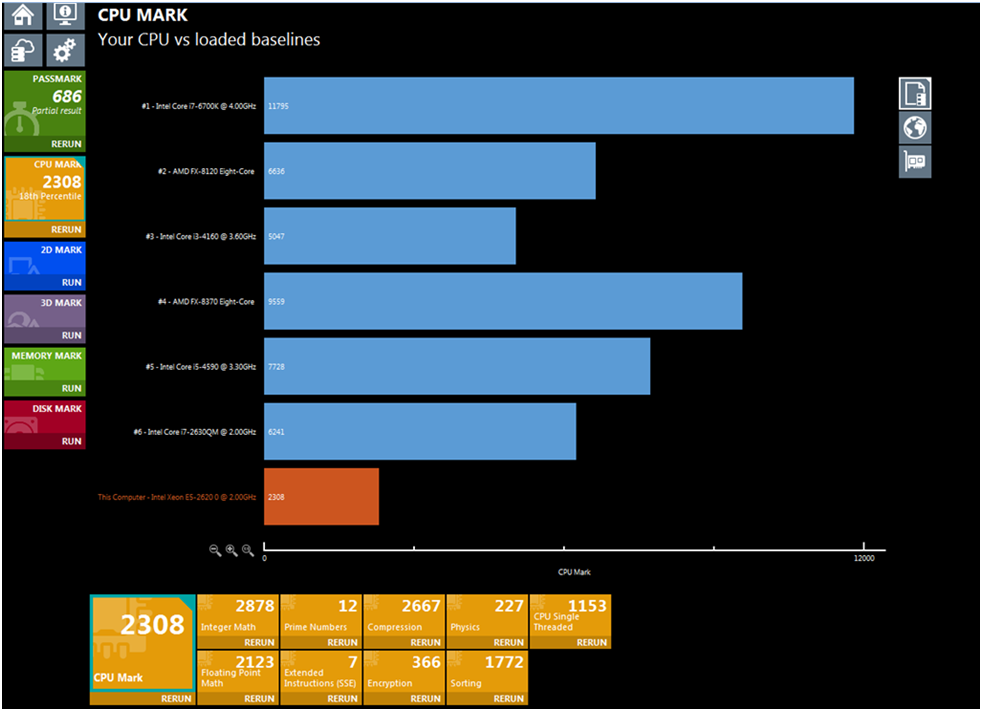
Task: Select the 3D Mark tile
Action: [44, 311]
